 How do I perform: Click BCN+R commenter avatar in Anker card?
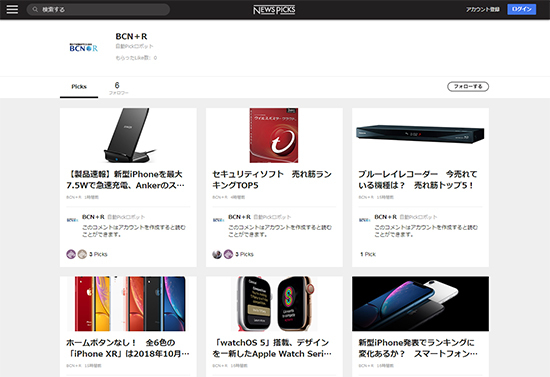(x=72, y=220)
